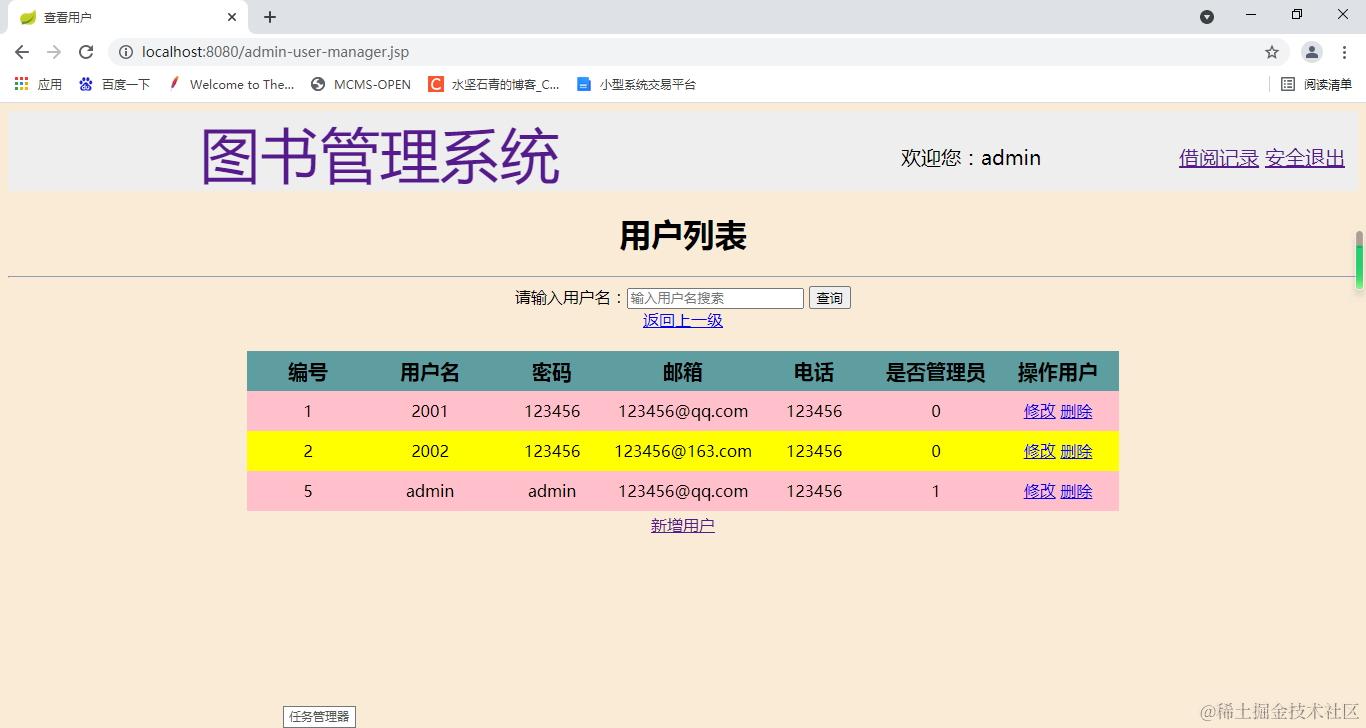Open the MCMS-OPEN bookmark
Viewport: 1366px width, 728px height.
pyautogui.click(x=360, y=84)
